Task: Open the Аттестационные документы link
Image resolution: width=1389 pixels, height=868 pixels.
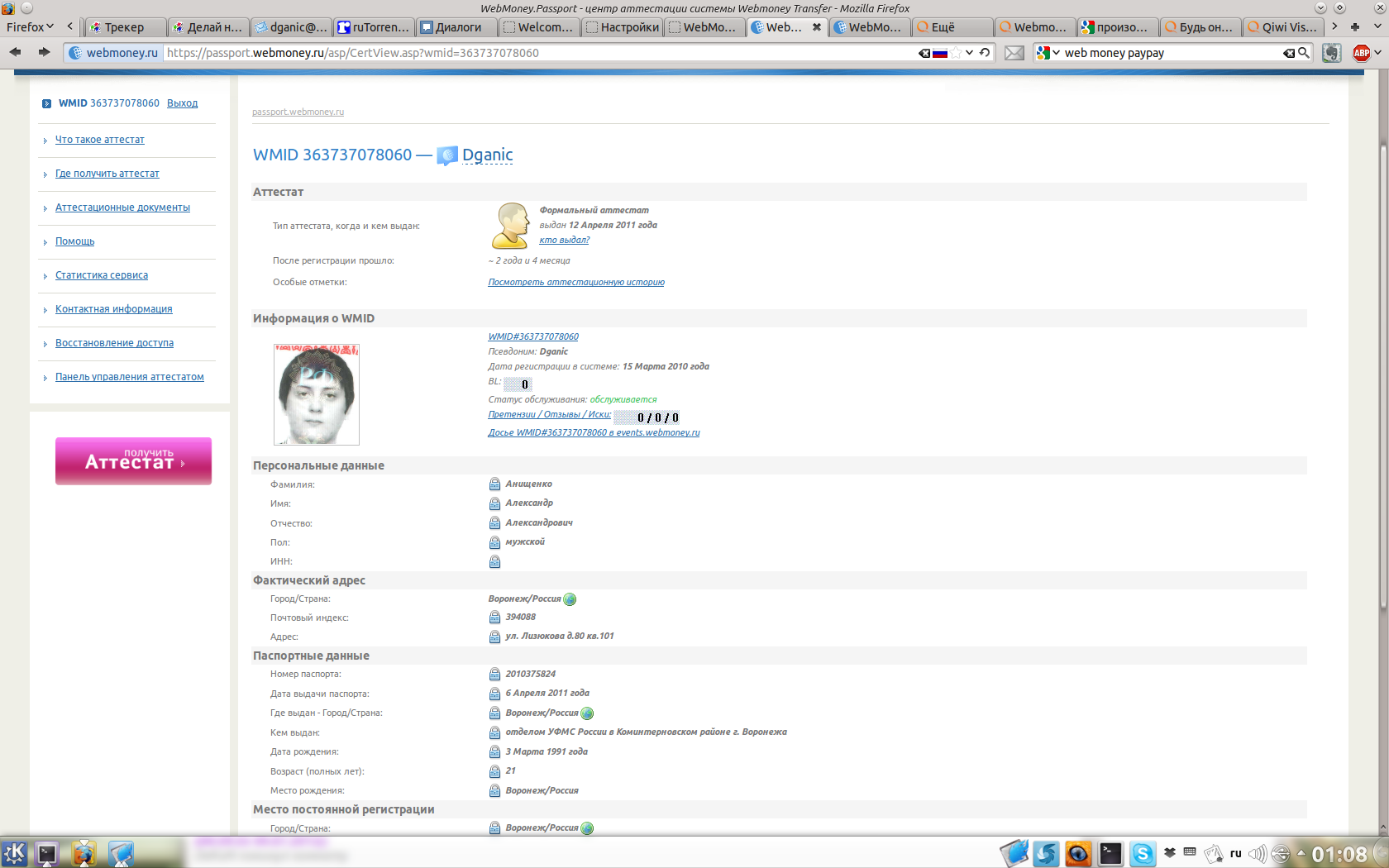Action: pos(122,207)
